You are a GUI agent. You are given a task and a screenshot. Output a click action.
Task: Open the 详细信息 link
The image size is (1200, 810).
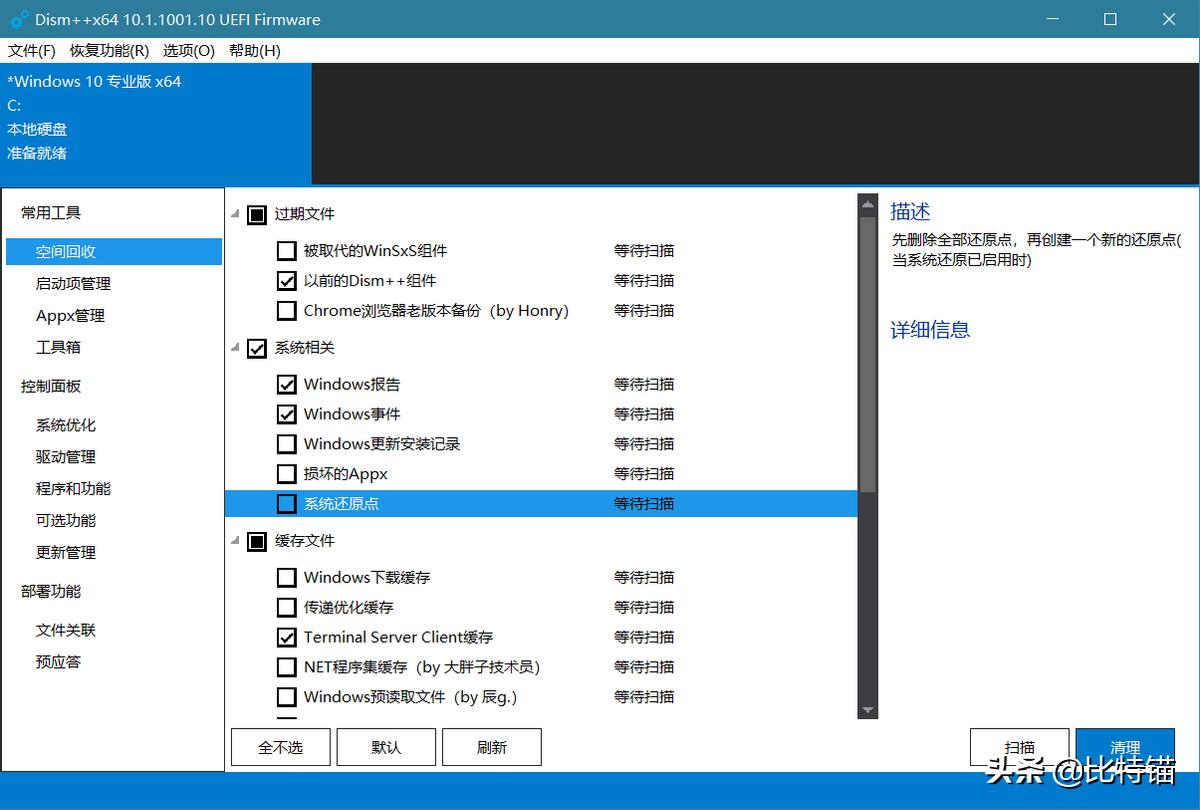pos(929,330)
